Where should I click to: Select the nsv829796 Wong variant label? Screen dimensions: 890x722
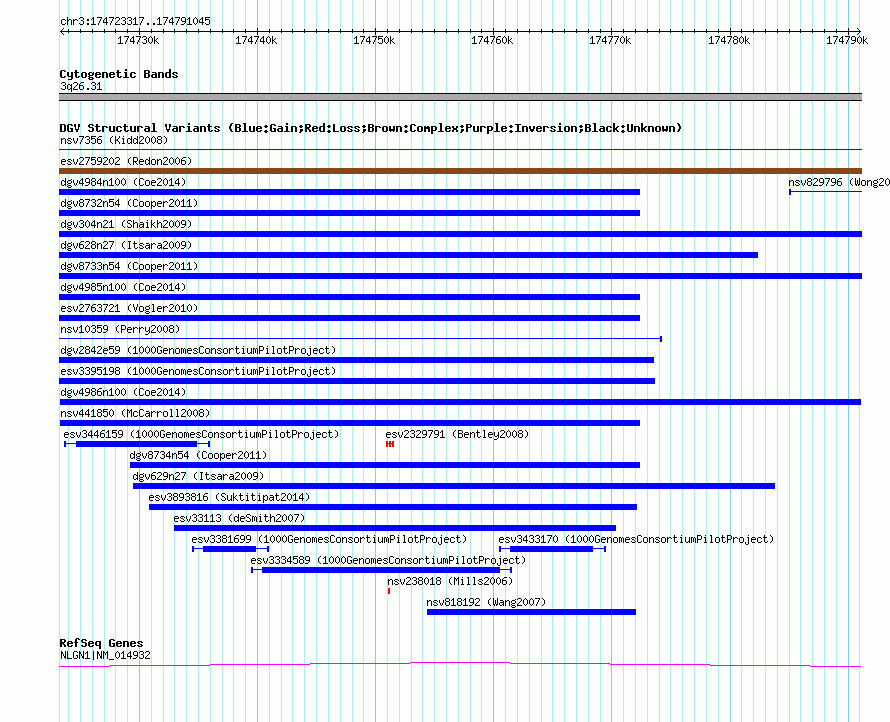click(839, 182)
